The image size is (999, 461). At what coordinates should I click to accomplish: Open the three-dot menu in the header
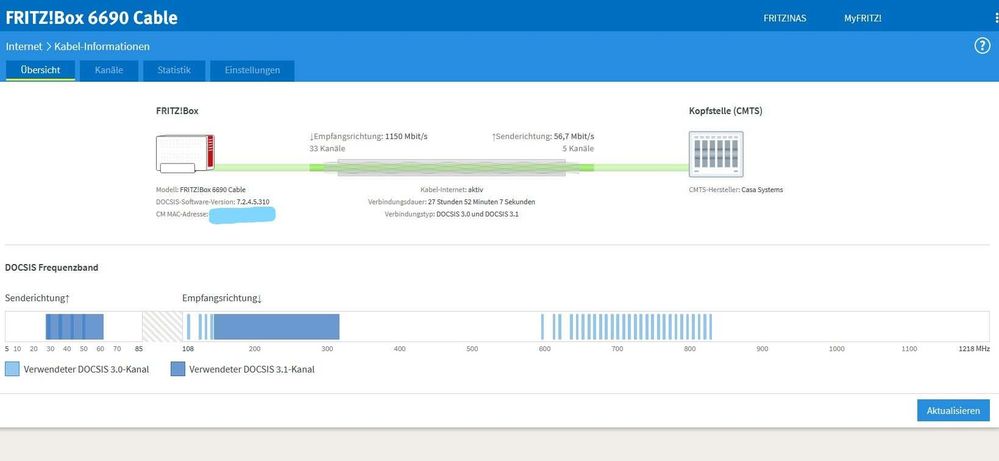[x=996, y=18]
